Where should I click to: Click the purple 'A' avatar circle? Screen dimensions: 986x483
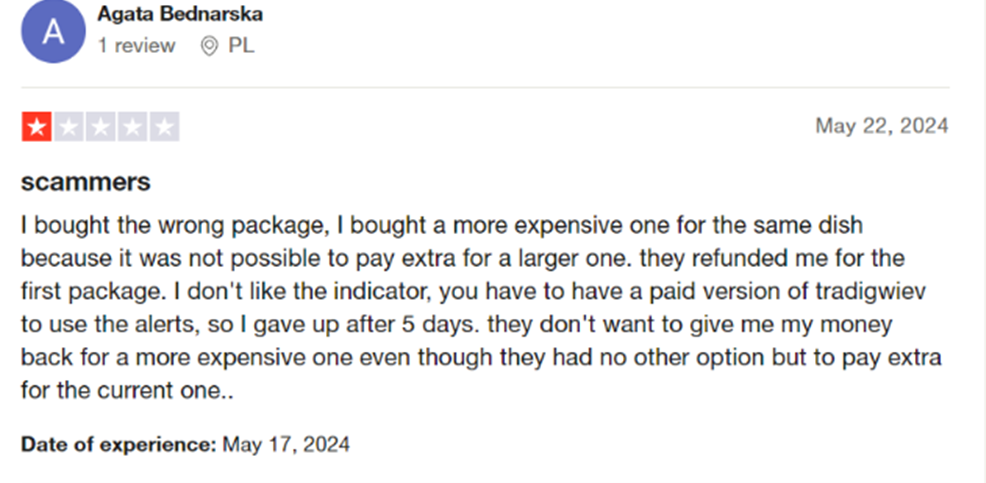(x=54, y=31)
